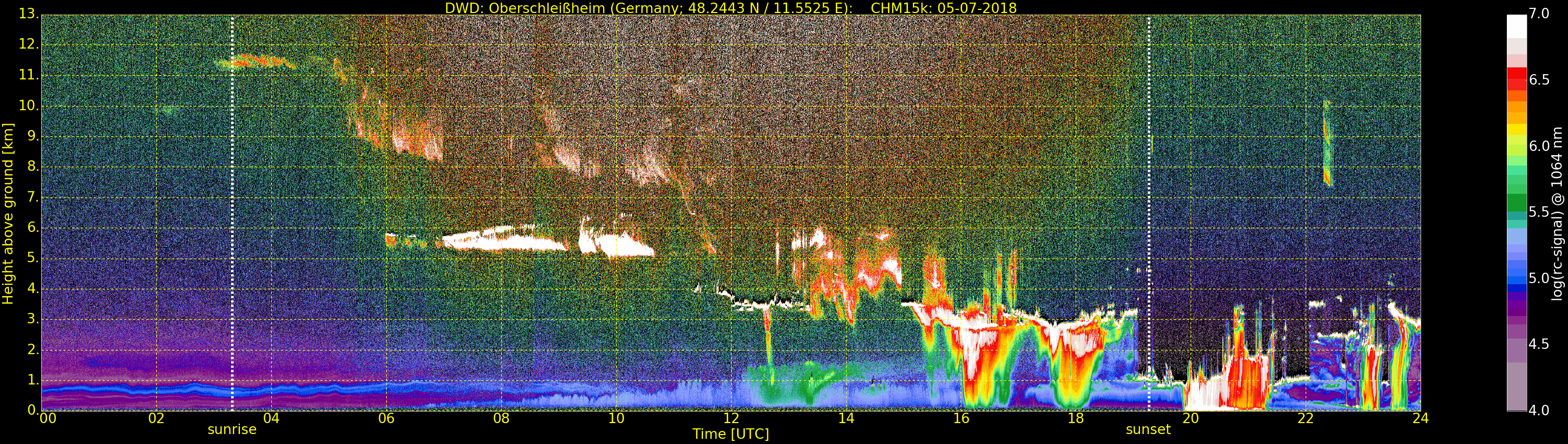
Task: Click the 'log(rc-signal) @ 1064 nm' colorbar label
Action: click(x=1557, y=214)
